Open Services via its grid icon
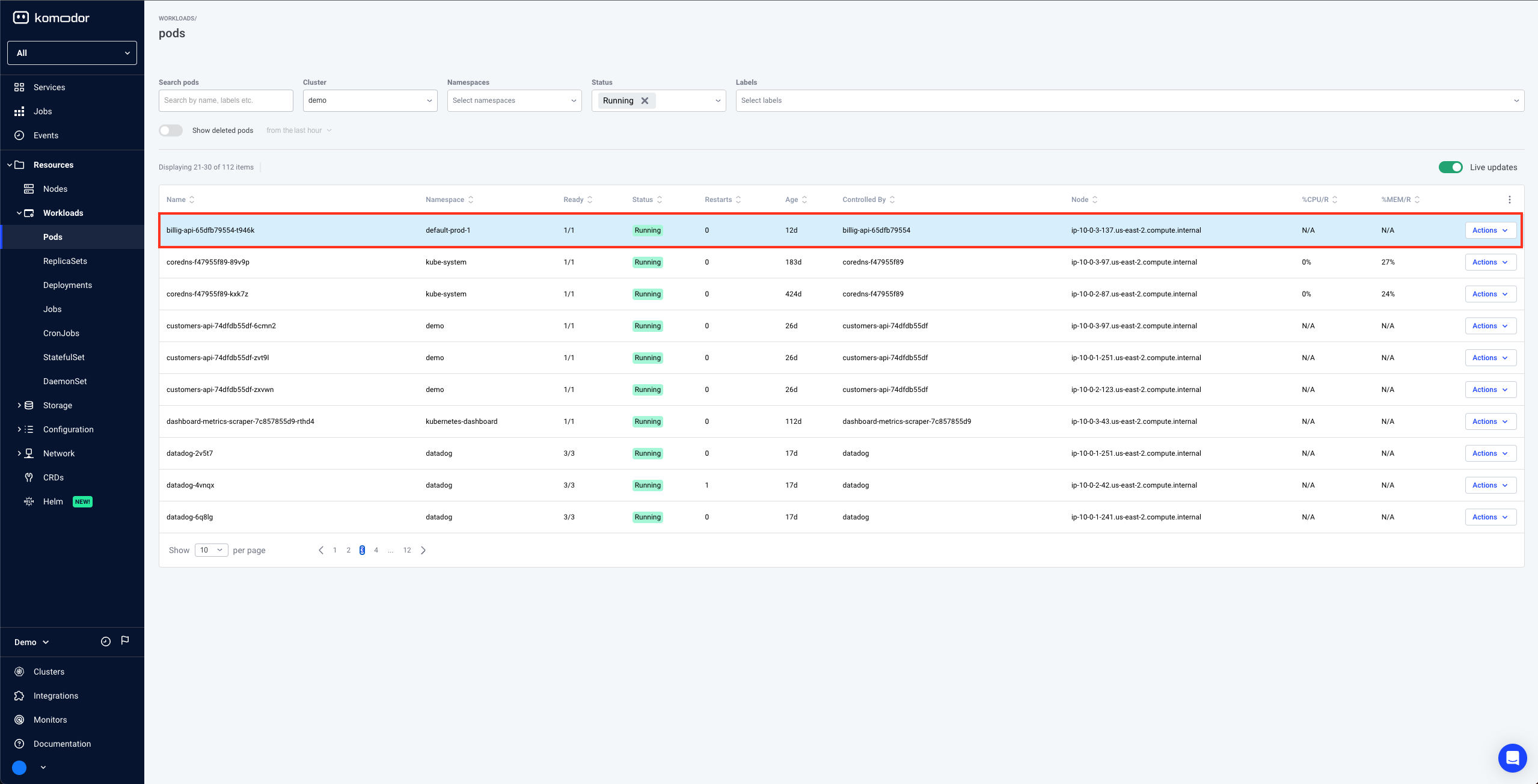The height and width of the screenshot is (784, 1538). 19,87
